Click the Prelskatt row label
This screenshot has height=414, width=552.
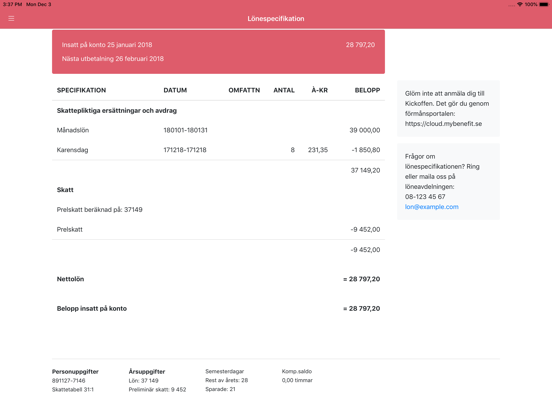point(70,230)
